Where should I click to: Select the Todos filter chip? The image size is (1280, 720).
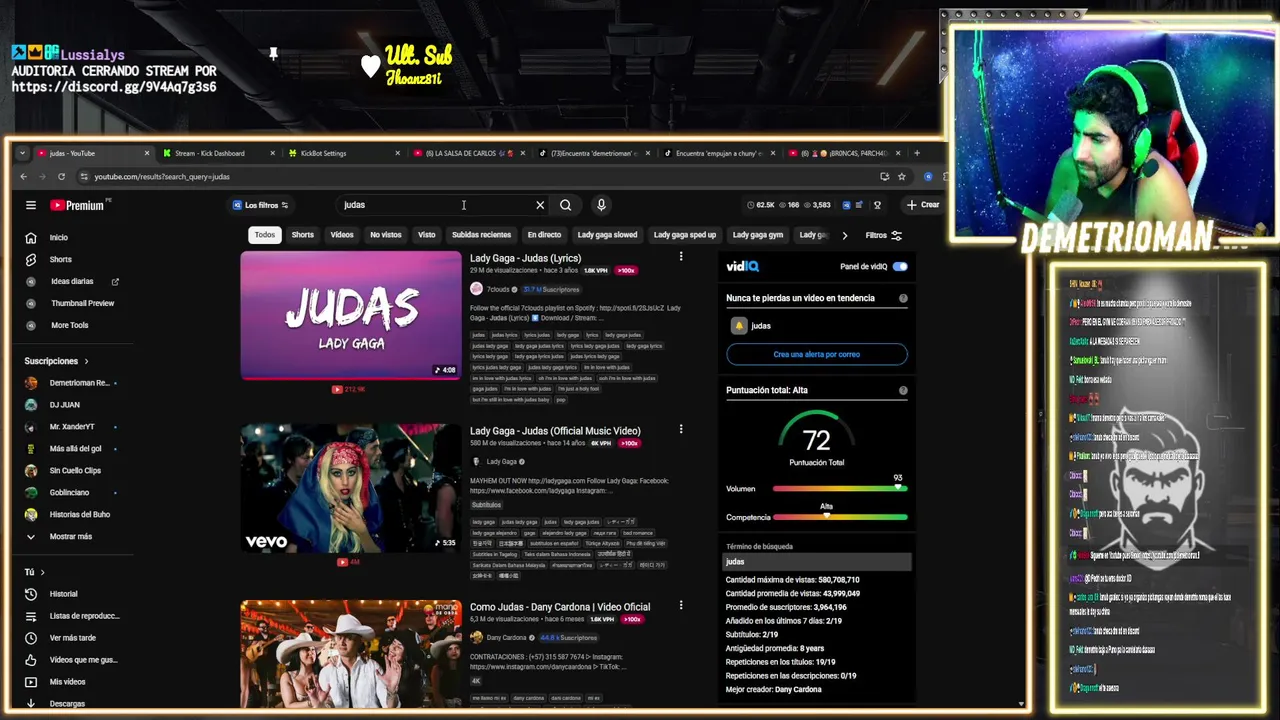pyautogui.click(x=265, y=235)
